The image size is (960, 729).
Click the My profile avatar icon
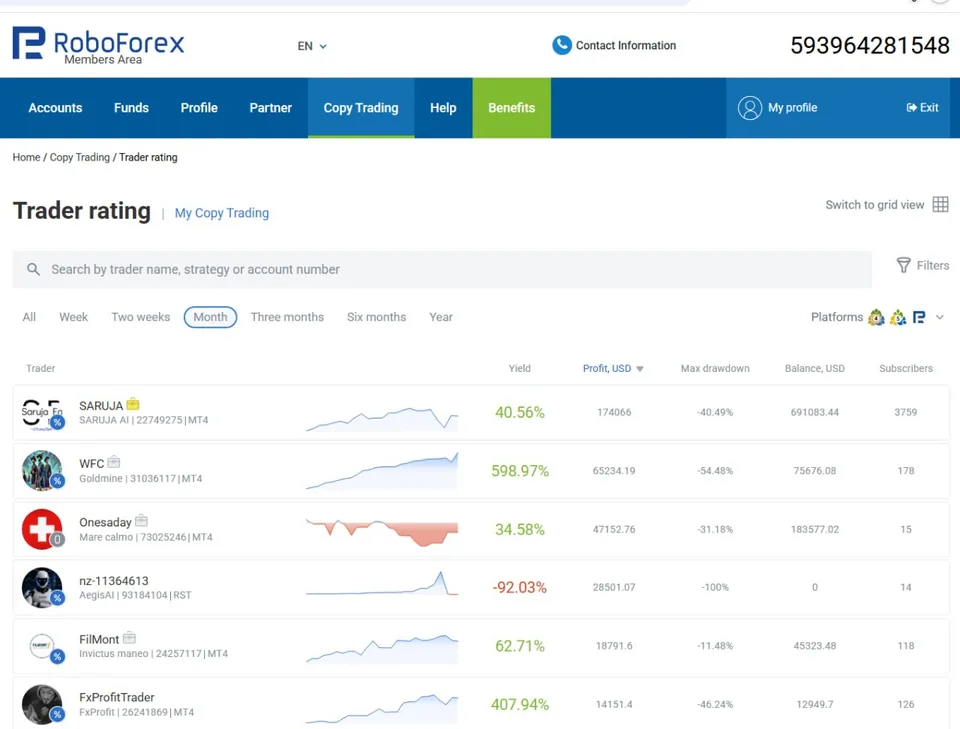tap(749, 108)
